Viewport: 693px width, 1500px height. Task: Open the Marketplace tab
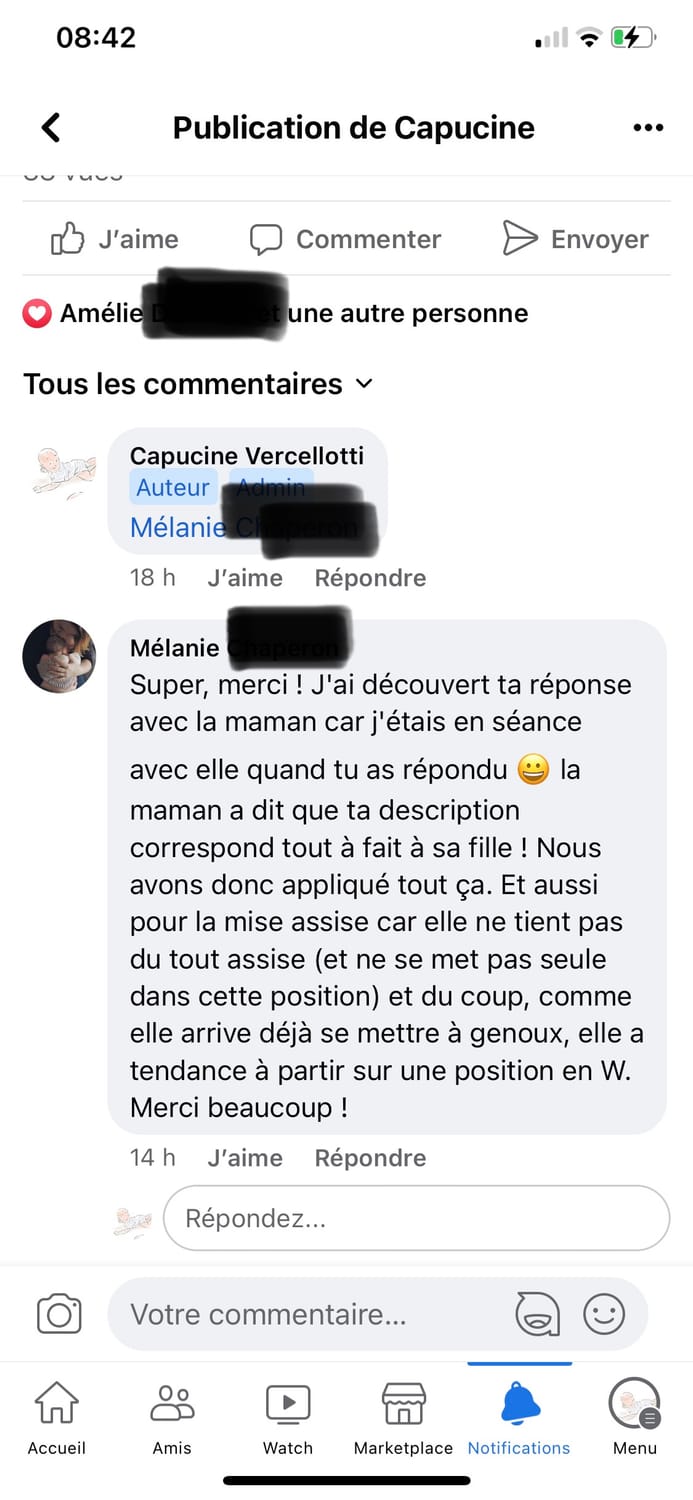(403, 1418)
